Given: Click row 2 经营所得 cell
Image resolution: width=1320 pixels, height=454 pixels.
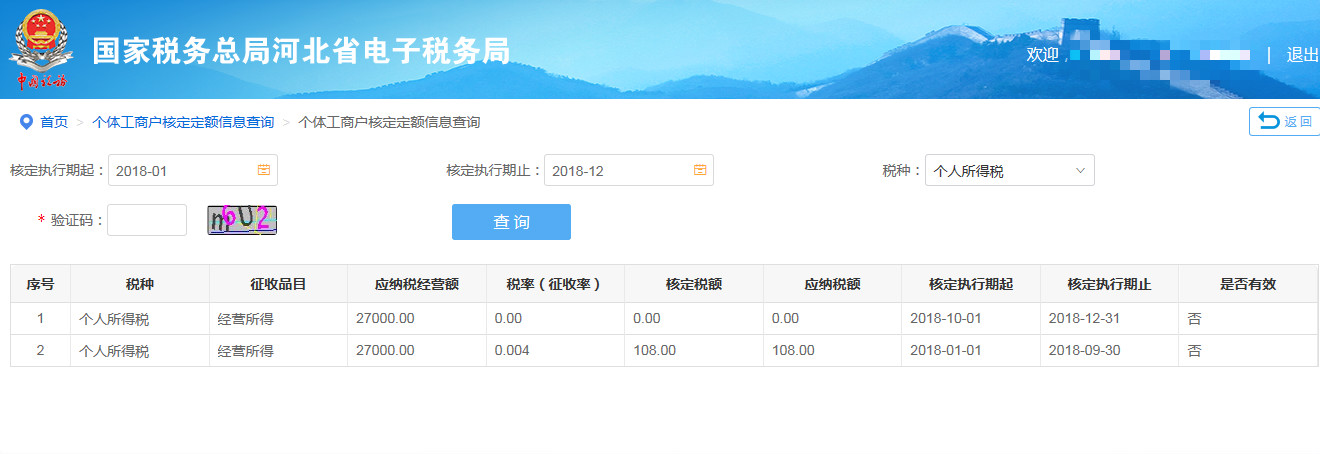Looking at the screenshot, I should pyautogui.click(x=278, y=351).
